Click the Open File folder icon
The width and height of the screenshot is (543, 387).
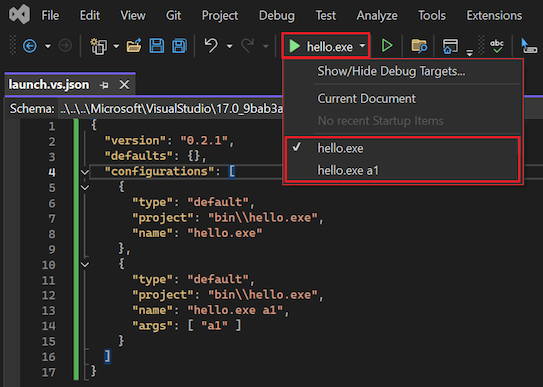click(x=134, y=46)
